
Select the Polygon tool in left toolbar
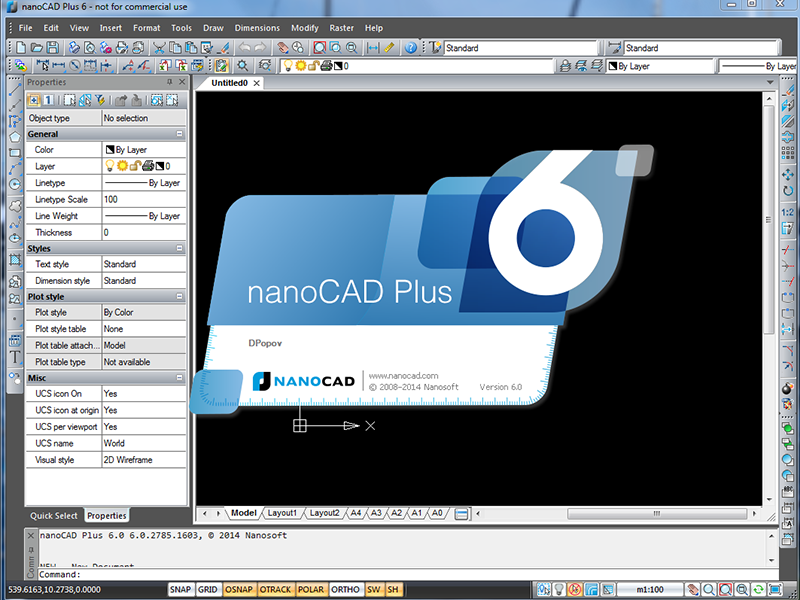pyautogui.click(x=15, y=137)
